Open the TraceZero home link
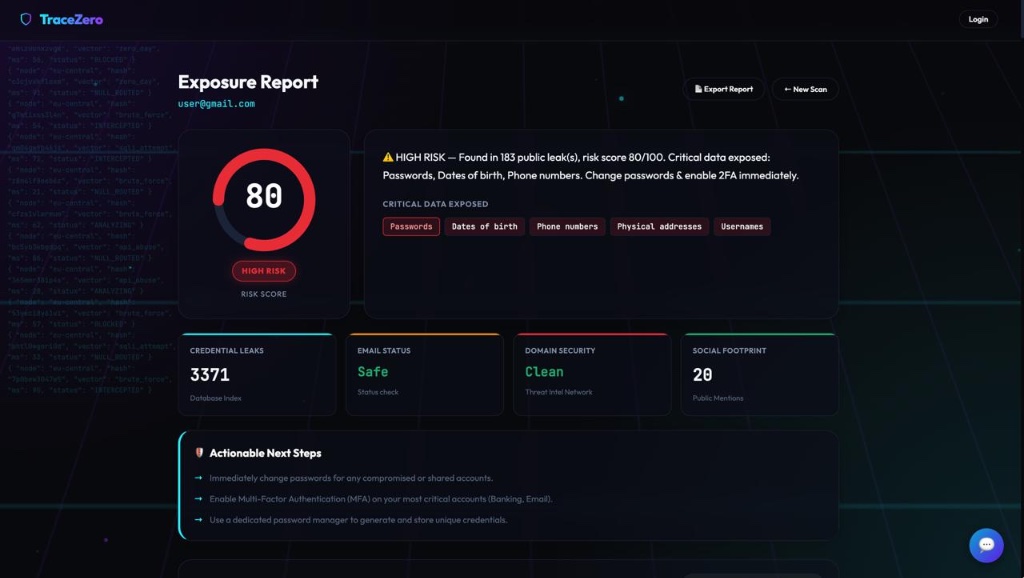This screenshot has height=578, width=1024. point(62,19)
